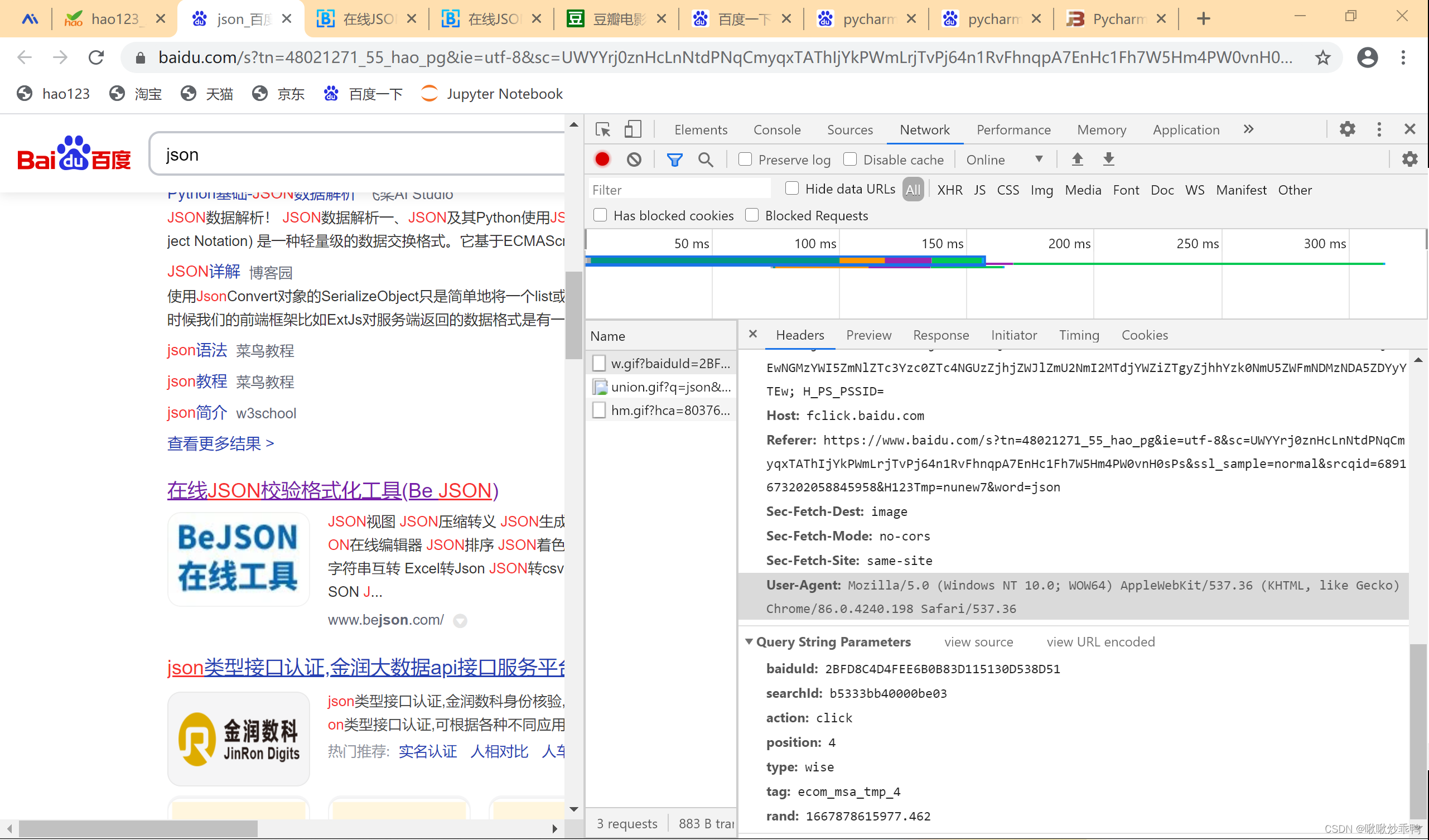Close the request details pane
This screenshot has width=1429, height=840.
click(x=753, y=334)
